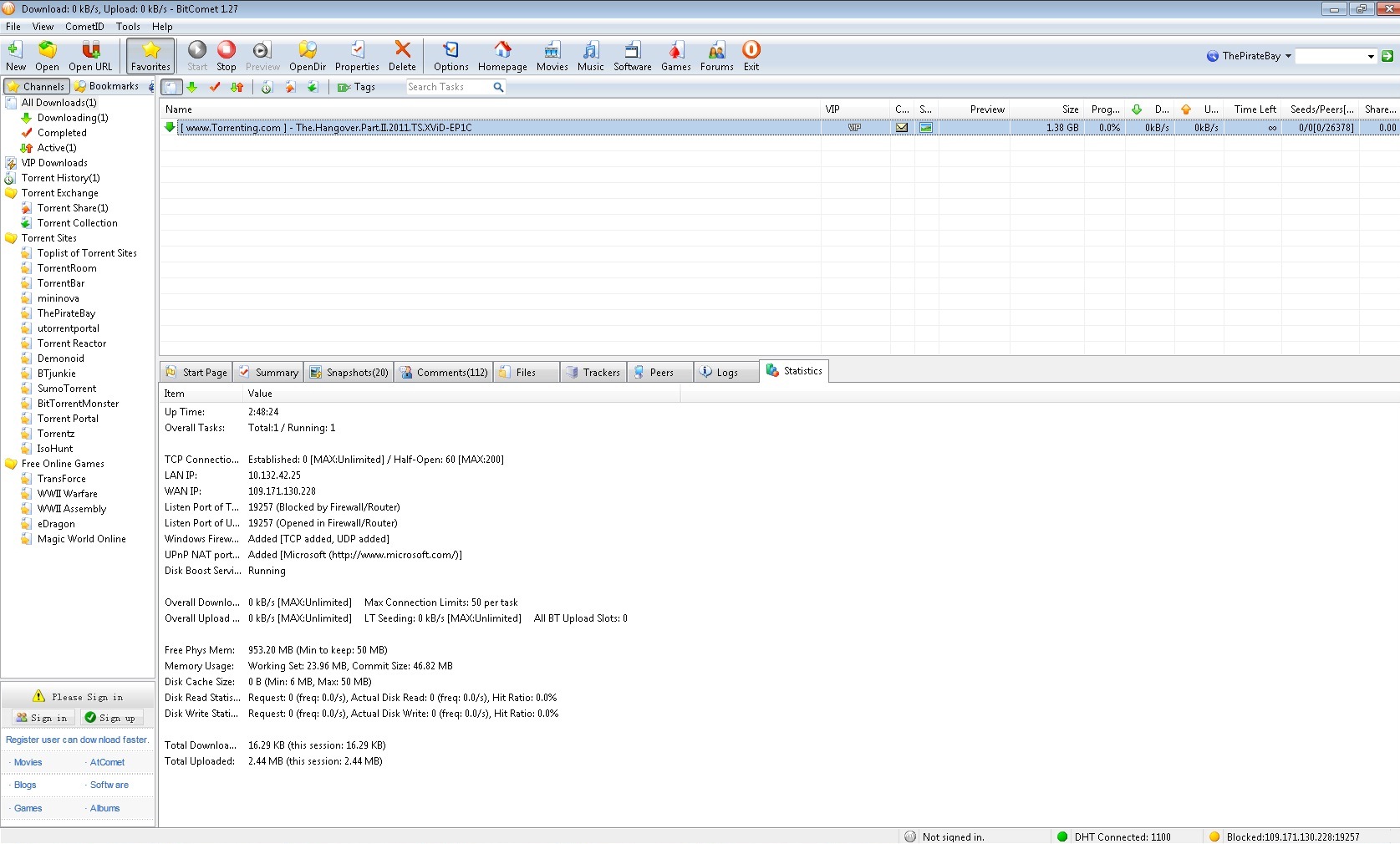Show all tasks filter icon

tap(171, 87)
